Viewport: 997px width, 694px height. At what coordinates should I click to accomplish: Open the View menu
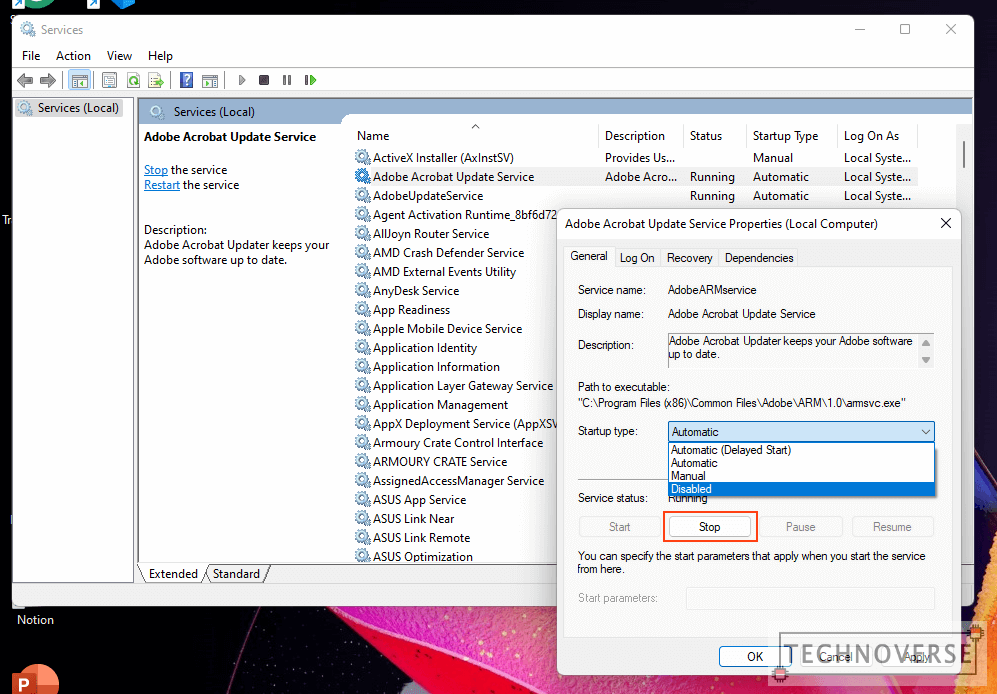pyautogui.click(x=119, y=56)
